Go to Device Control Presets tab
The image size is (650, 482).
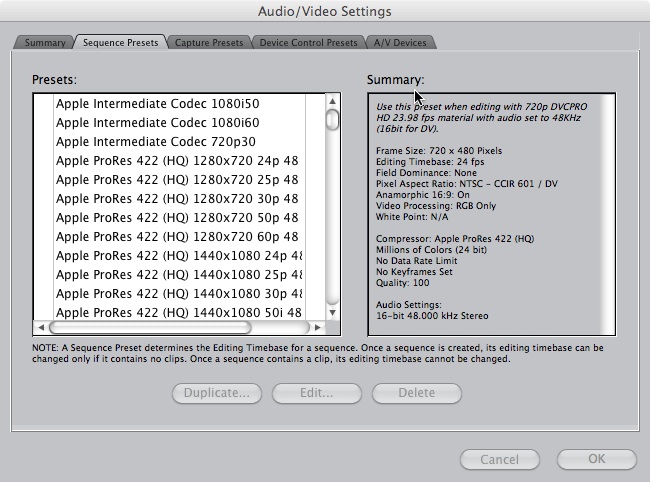point(307,43)
